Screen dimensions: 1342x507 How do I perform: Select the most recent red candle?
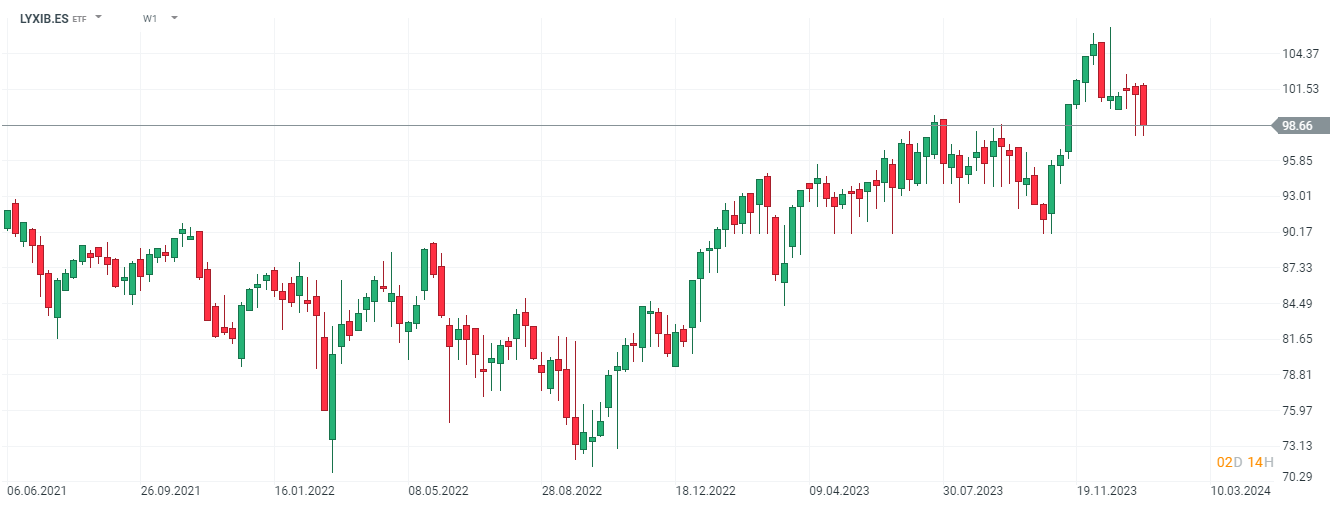pos(1142,105)
